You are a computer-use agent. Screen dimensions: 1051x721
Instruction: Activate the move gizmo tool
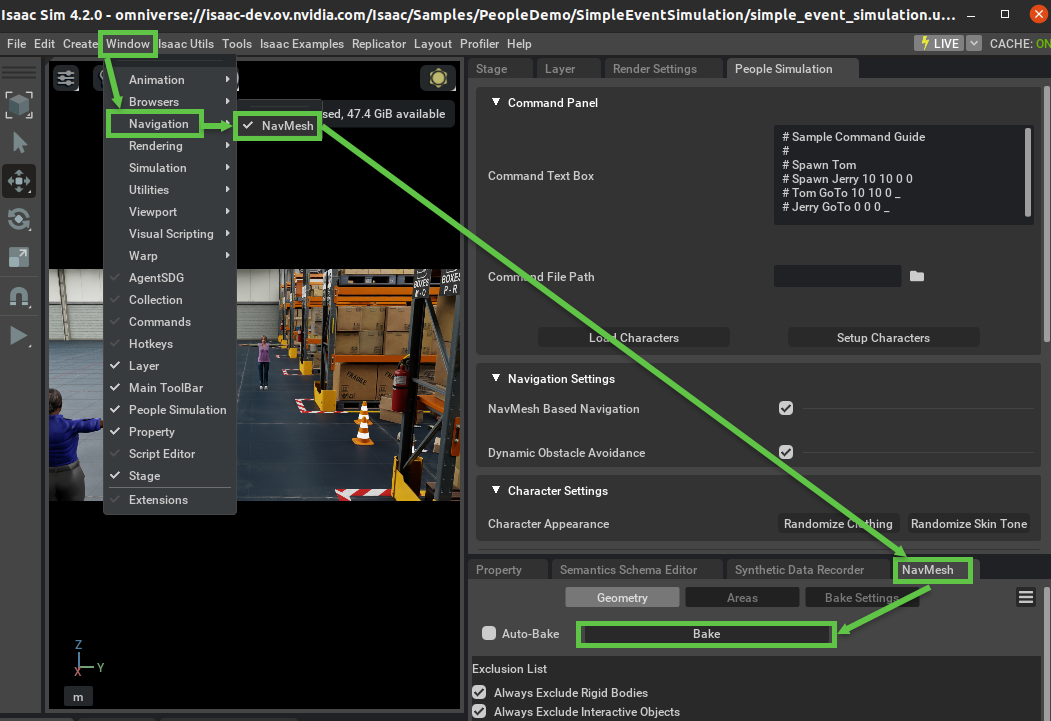pos(19,181)
